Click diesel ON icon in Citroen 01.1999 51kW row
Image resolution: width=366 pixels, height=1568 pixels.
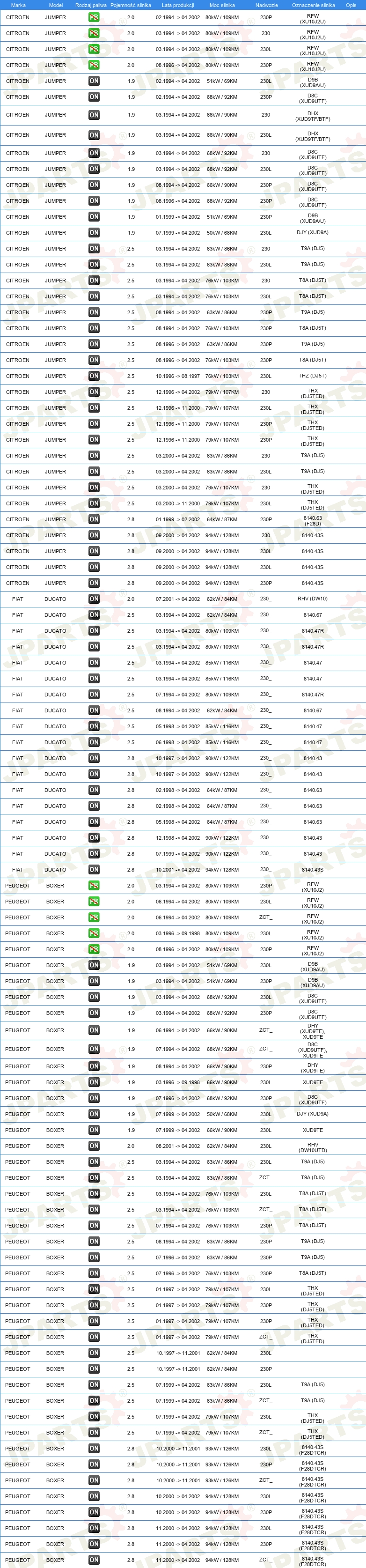[x=94, y=217]
